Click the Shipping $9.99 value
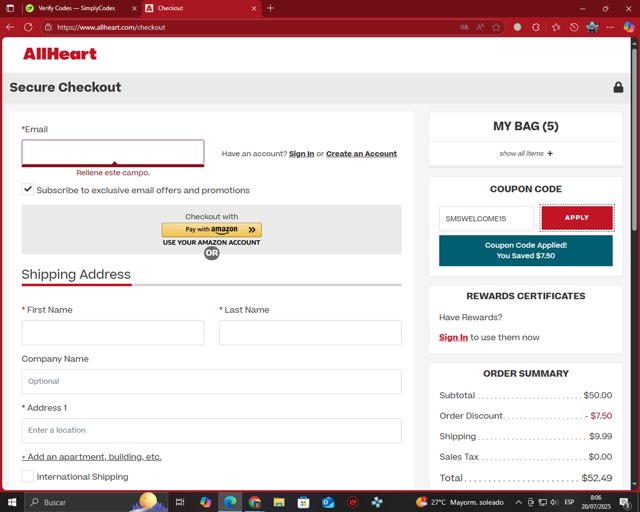This screenshot has height=512, width=640. tap(600, 436)
